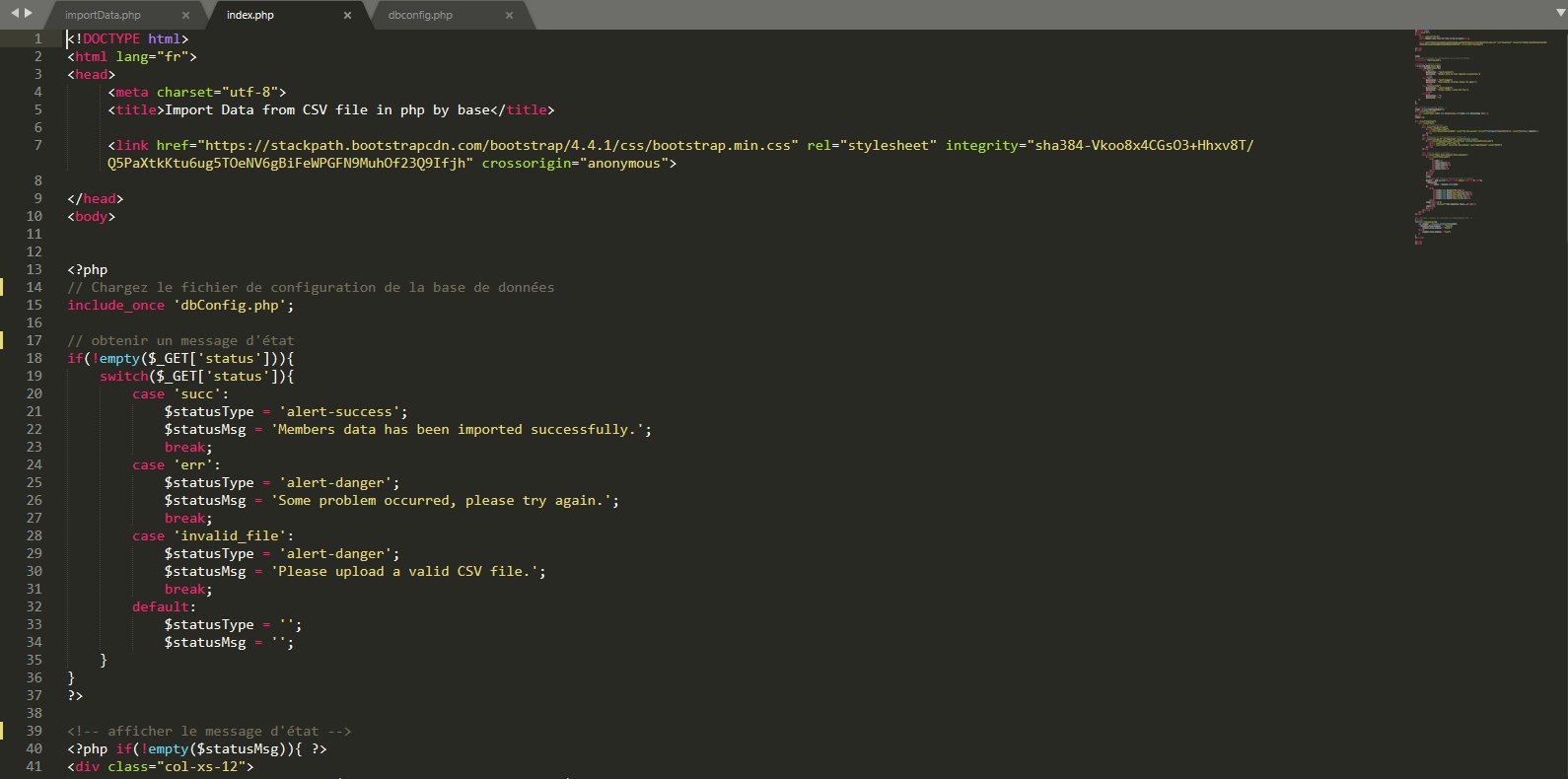Click the bootstrap CDN URL in link tag

(498, 146)
